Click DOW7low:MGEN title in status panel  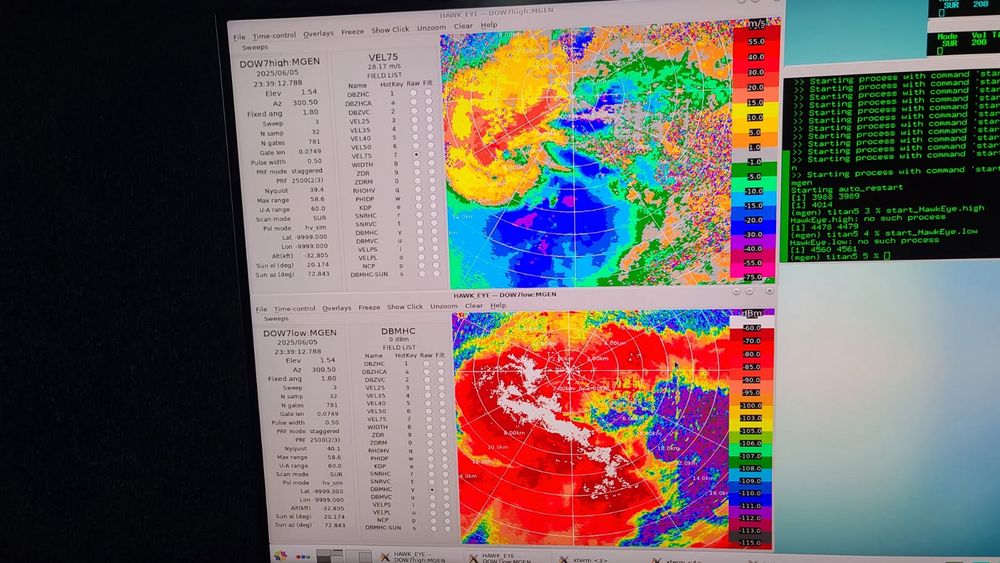tap(300, 333)
